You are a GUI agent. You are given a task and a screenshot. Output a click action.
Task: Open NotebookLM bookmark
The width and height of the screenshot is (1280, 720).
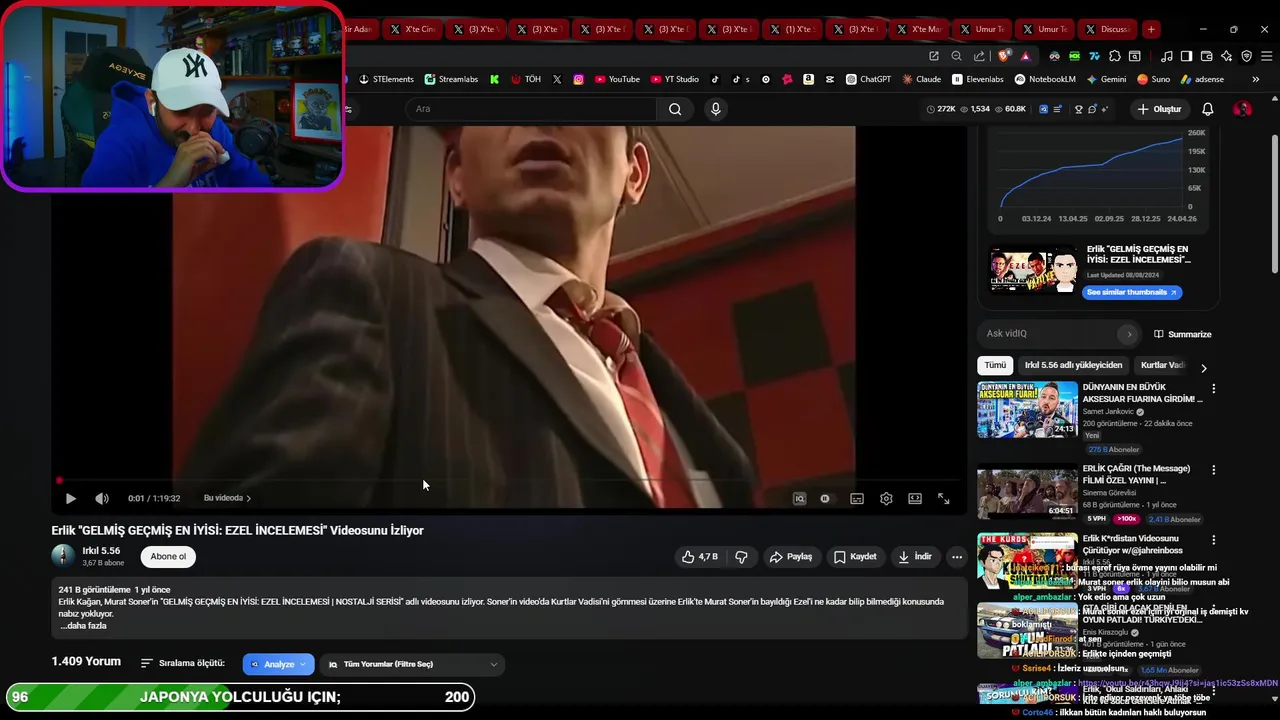(x=1045, y=79)
